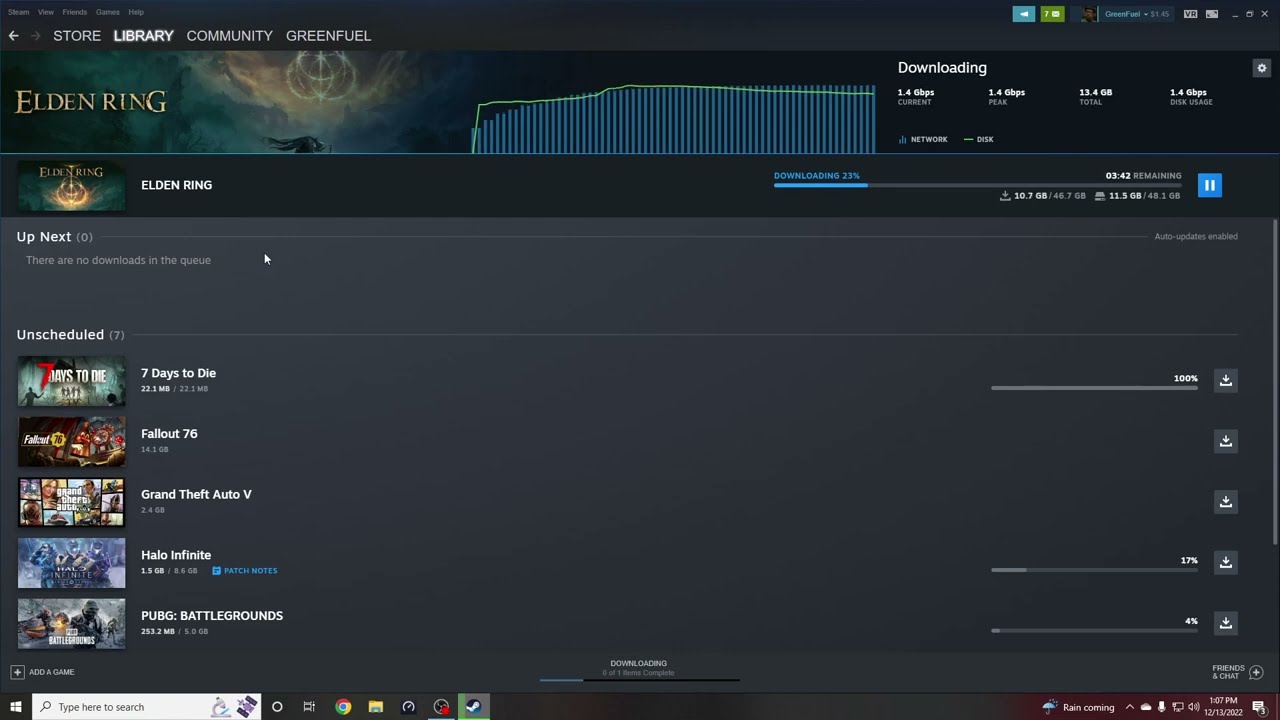
Task: Open the volume control in tray
Action: pos(1193,707)
